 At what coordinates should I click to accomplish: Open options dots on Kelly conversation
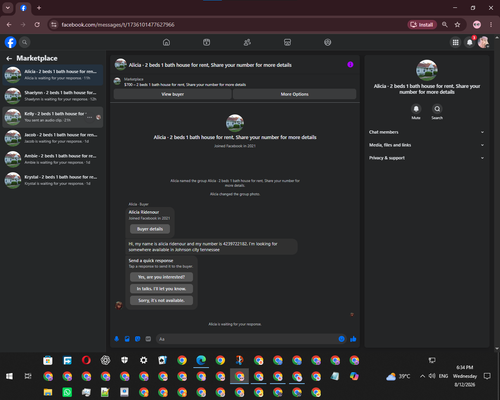(89, 117)
